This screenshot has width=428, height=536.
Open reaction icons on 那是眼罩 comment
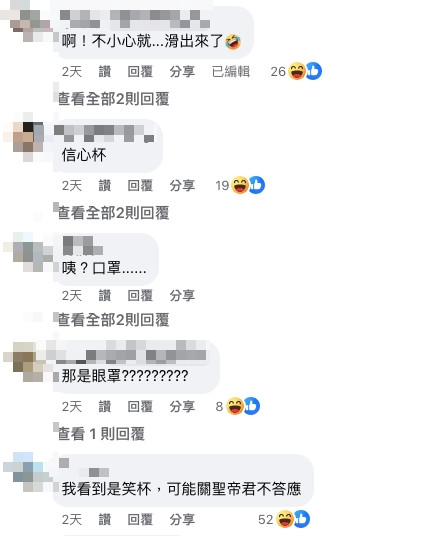238,406
